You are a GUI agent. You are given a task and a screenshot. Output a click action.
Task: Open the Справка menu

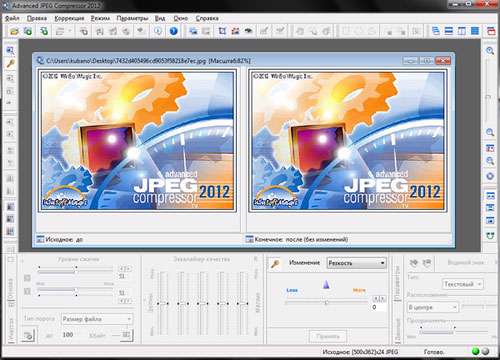point(207,18)
